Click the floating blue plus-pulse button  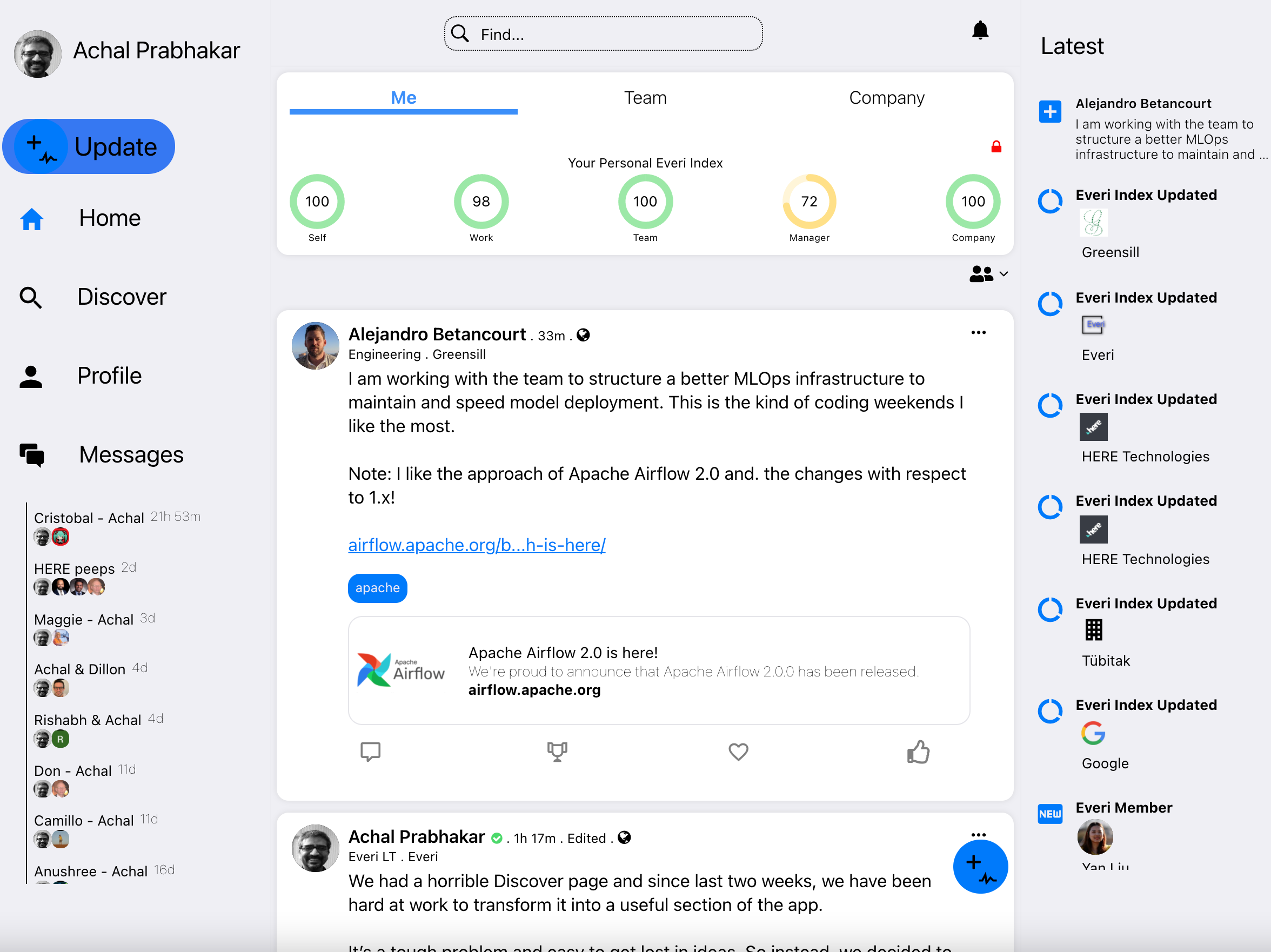click(980, 867)
